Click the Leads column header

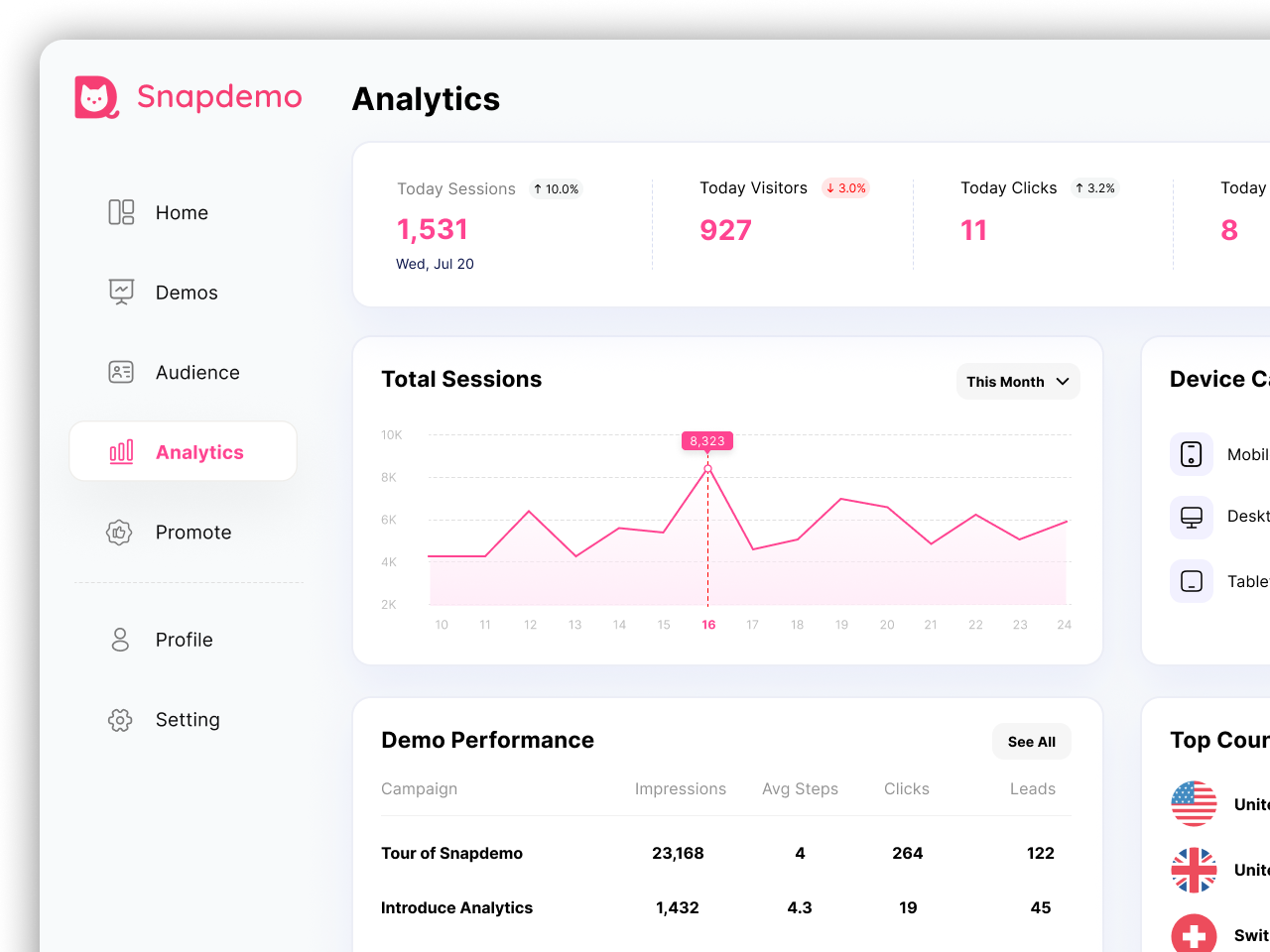click(1033, 789)
